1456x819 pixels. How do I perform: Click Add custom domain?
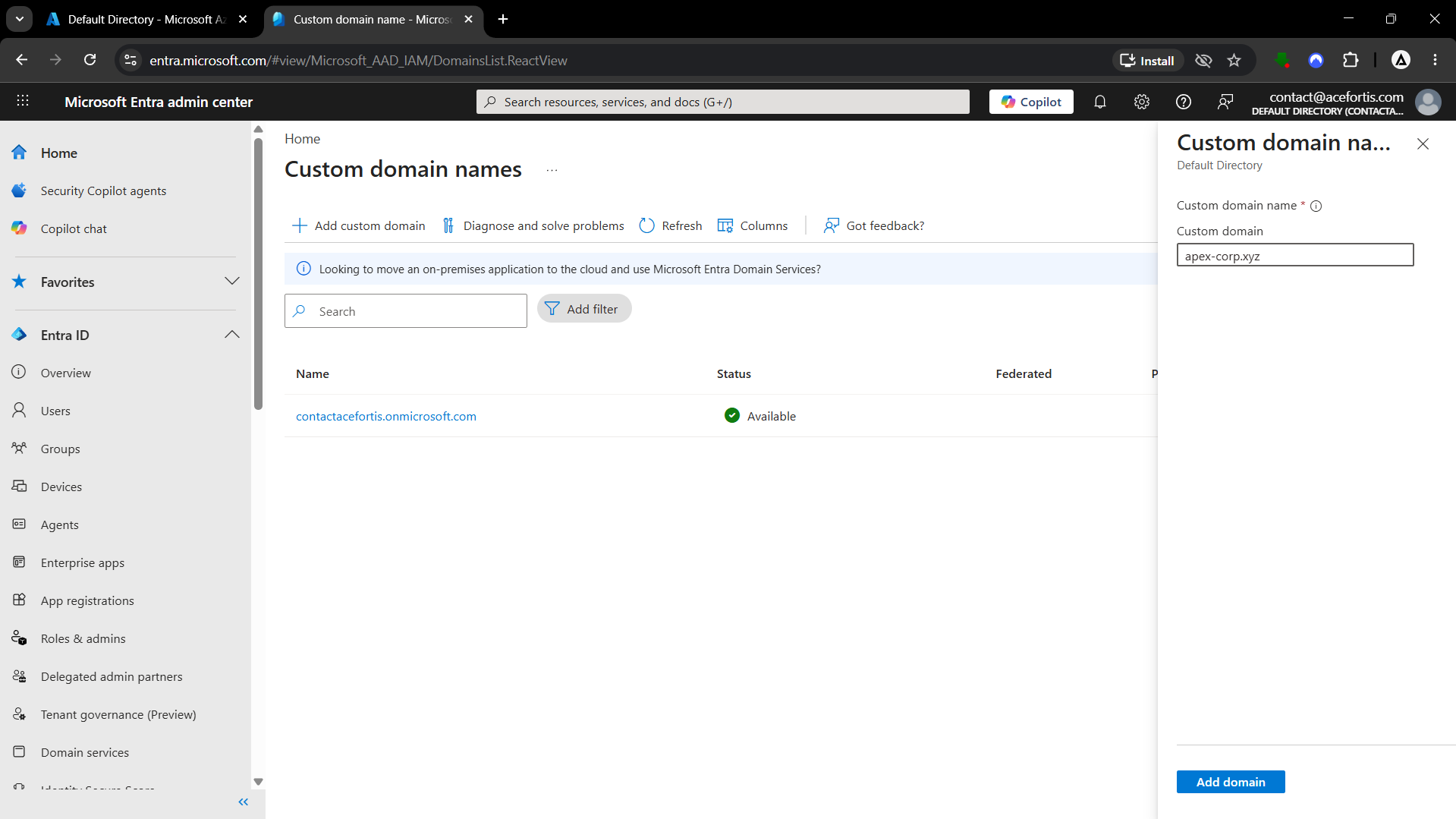(x=358, y=225)
